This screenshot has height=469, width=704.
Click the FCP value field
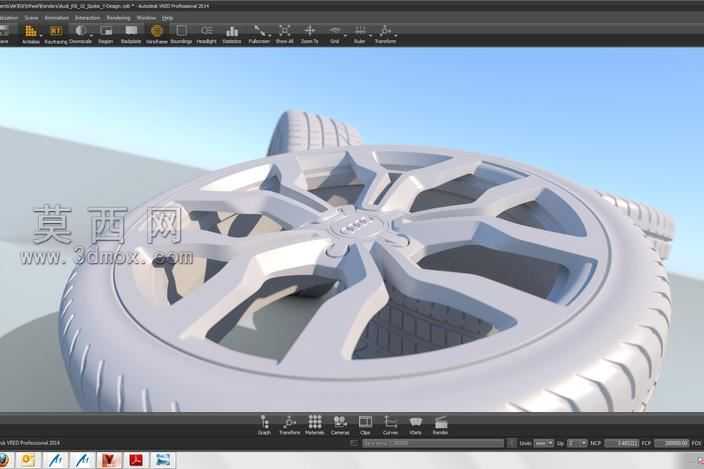tap(672, 443)
